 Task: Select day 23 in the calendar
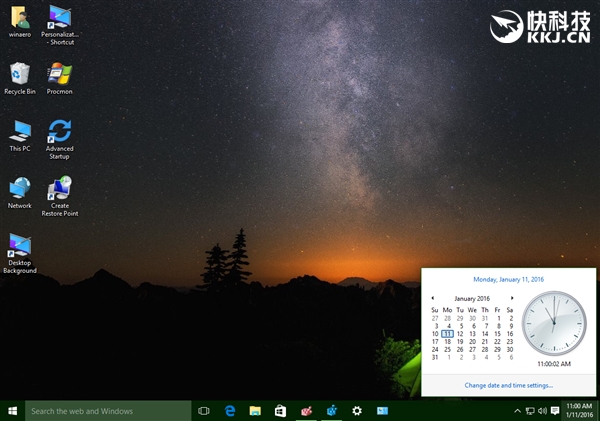(510, 342)
